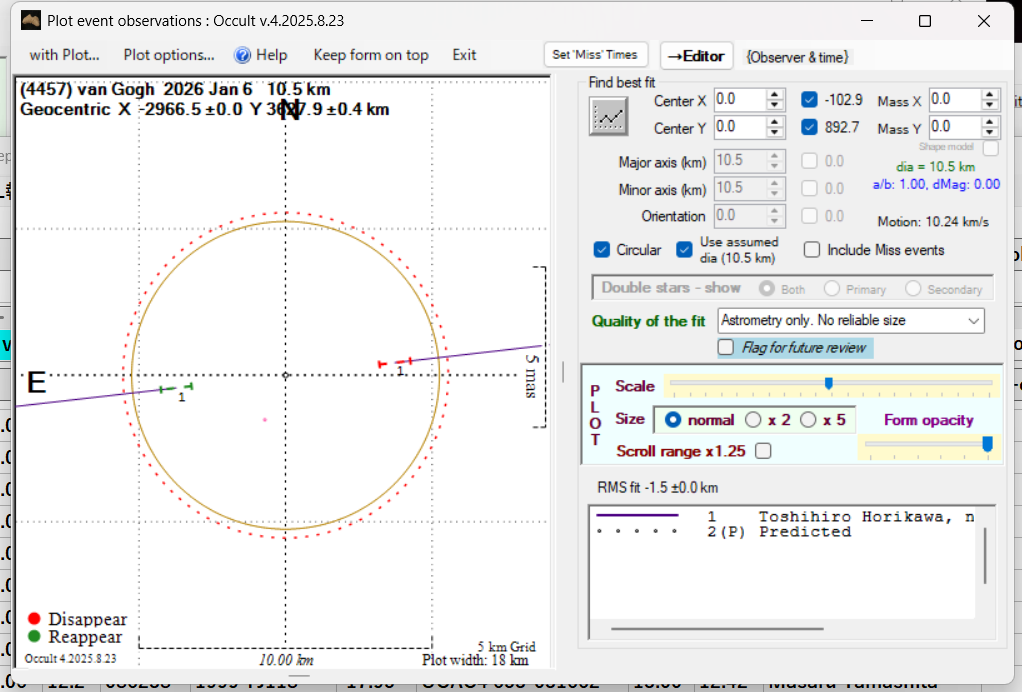Screen dimensions: 1022x692
Task: Increase Center X using the up arrow
Action: [x=775, y=95]
